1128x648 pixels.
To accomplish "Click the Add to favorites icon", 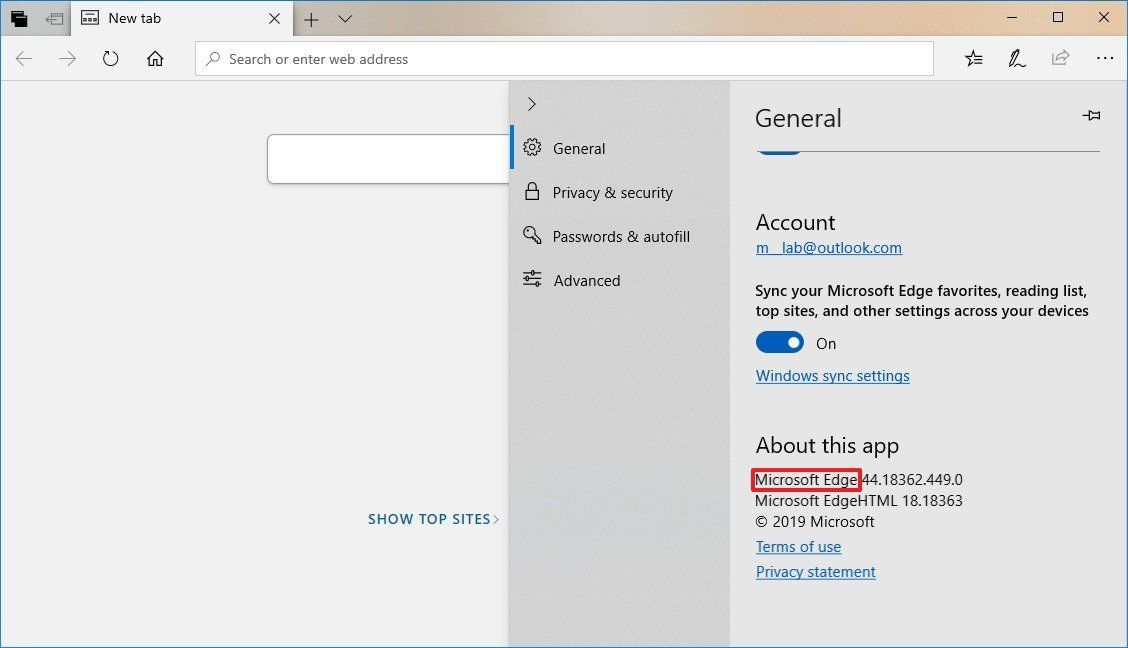I will point(973,59).
